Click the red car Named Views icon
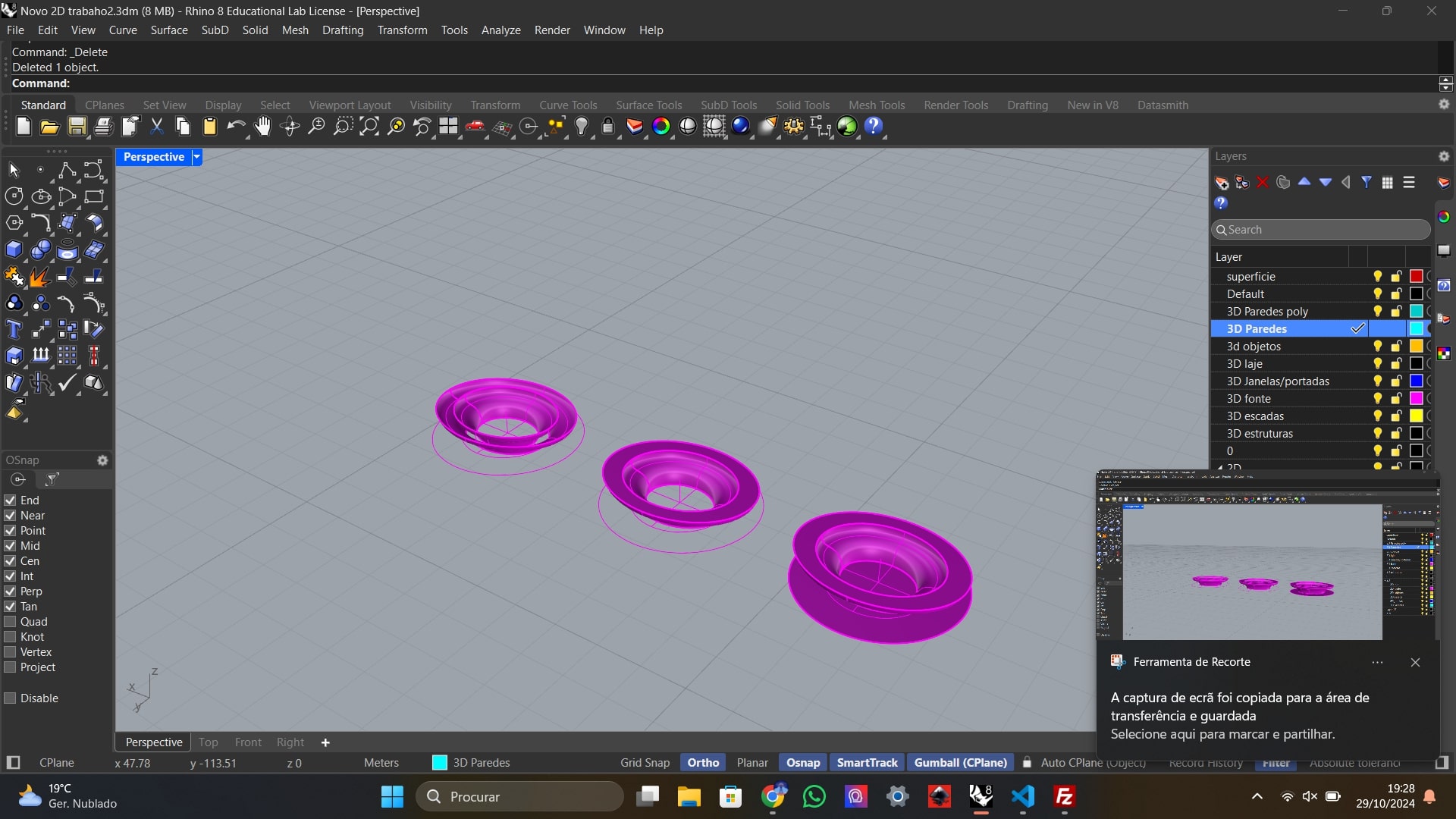The width and height of the screenshot is (1456, 819). [475, 127]
